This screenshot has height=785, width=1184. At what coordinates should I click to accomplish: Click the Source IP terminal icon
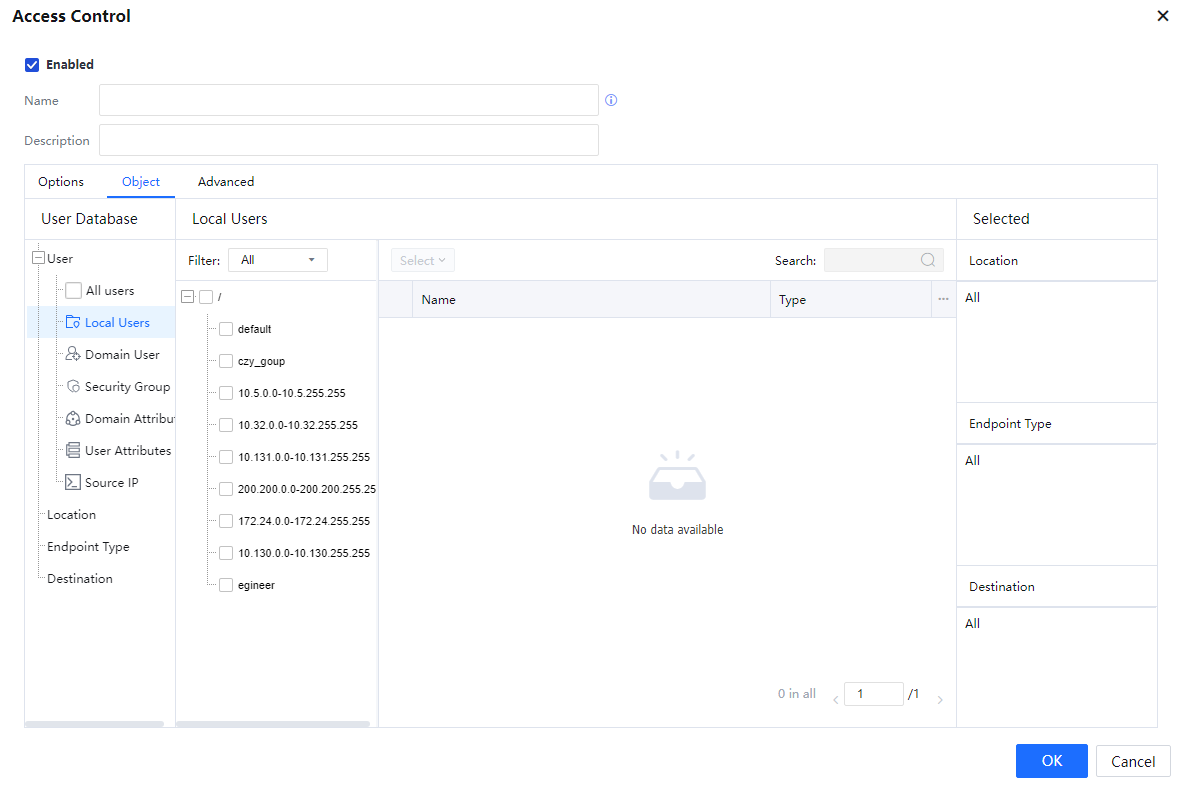73,483
